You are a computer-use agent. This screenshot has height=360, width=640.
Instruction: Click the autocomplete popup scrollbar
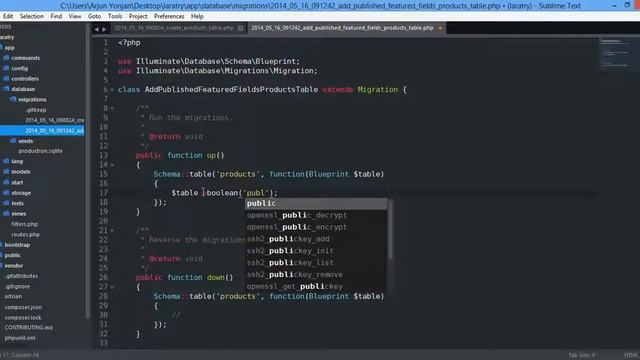point(391,229)
